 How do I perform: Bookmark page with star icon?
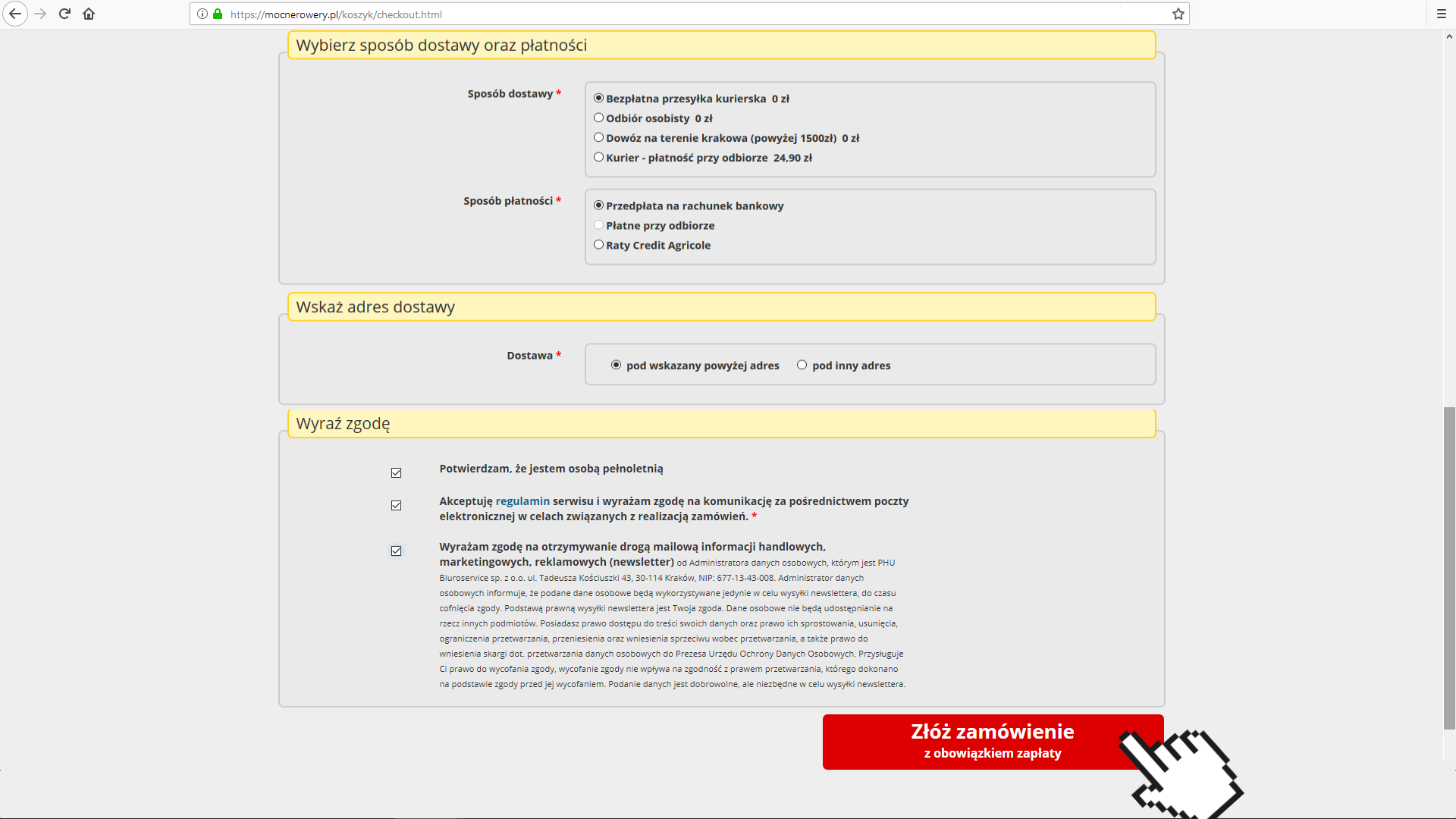1178,14
